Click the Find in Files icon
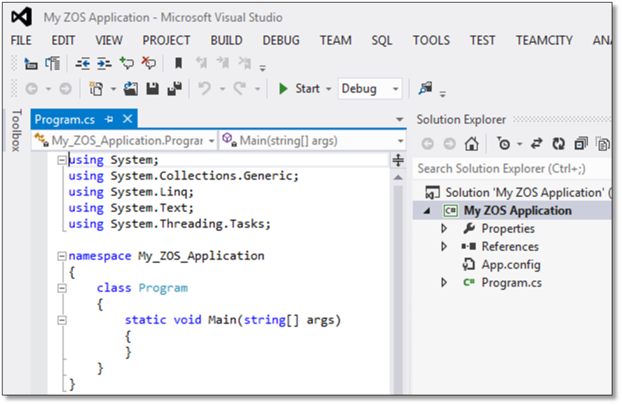The width and height of the screenshot is (622, 405). [x=425, y=88]
